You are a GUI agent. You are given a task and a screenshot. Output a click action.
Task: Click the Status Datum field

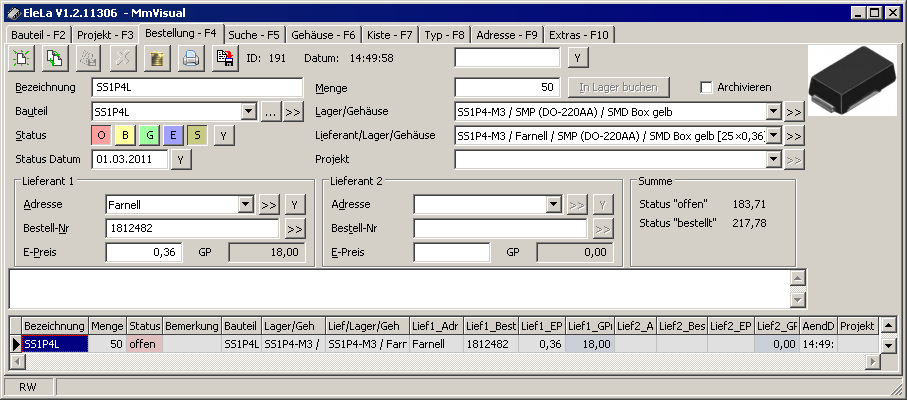tap(130, 160)
